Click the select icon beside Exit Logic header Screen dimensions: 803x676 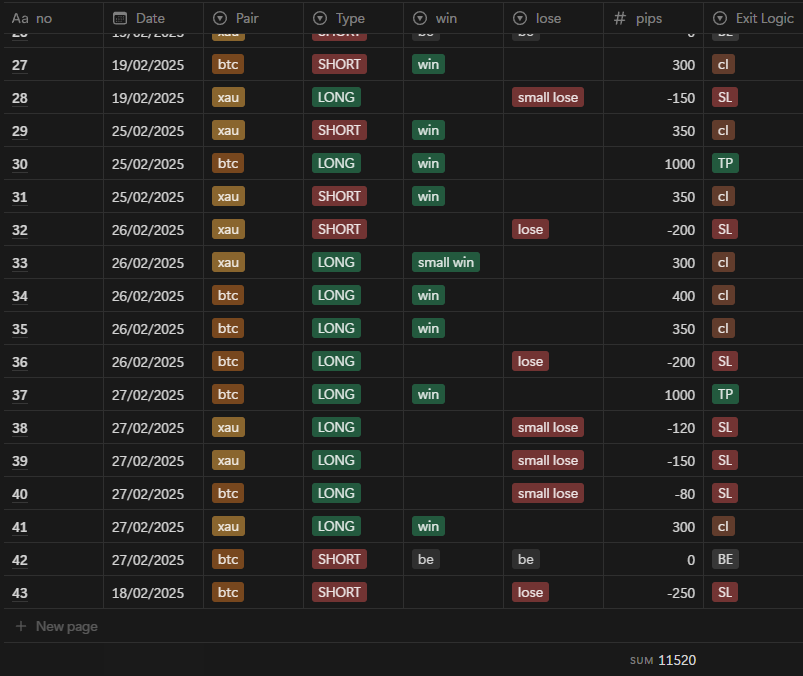720,18
